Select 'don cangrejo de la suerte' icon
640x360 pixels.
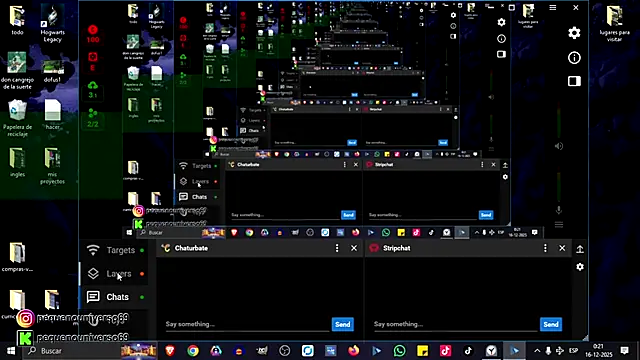click(x=17, y=70)
